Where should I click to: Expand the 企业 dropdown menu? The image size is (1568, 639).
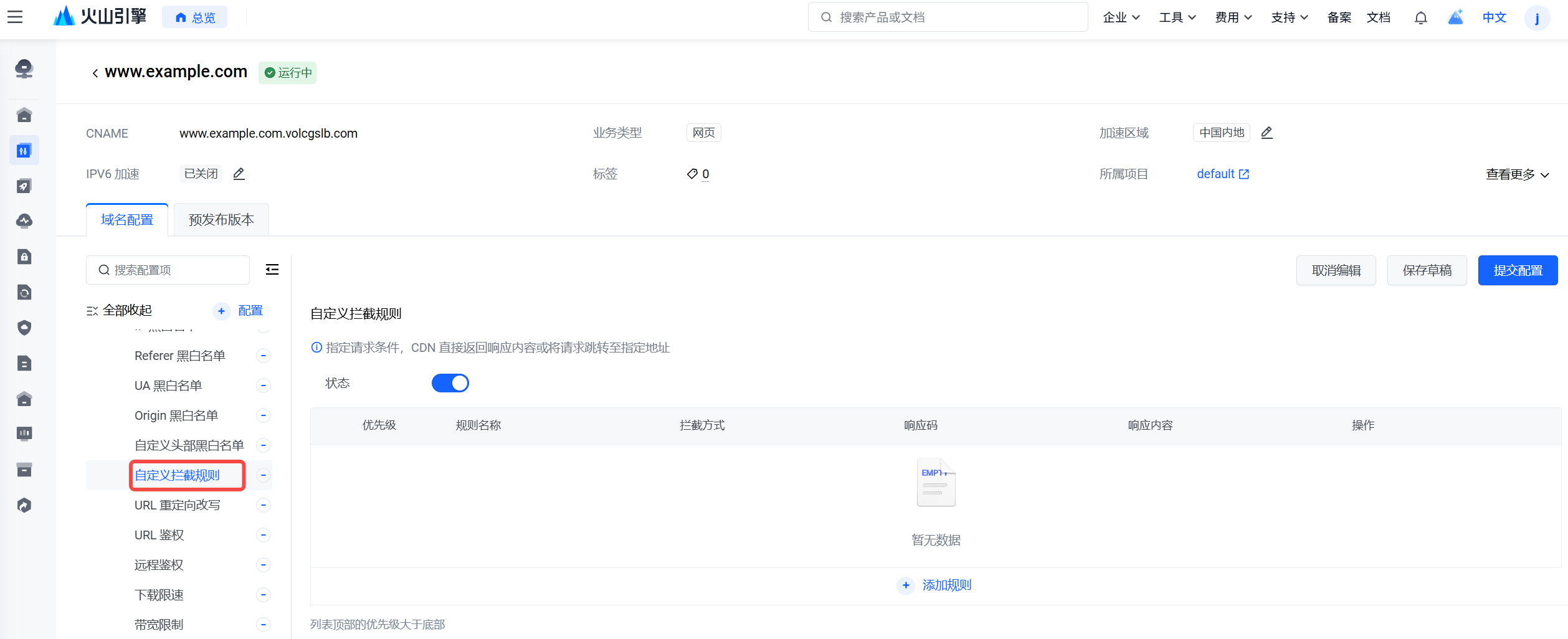[1121, 17]
